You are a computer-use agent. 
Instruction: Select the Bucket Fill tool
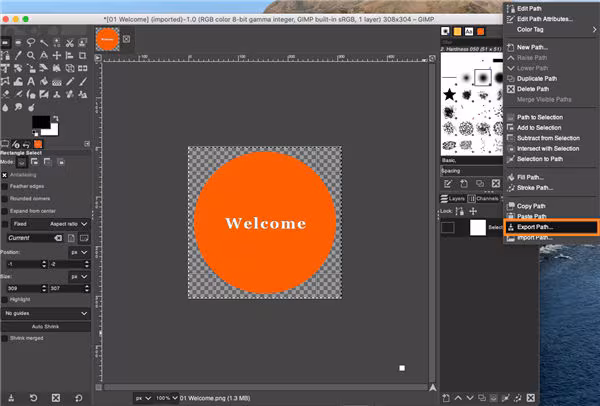[x=44, y=81]
